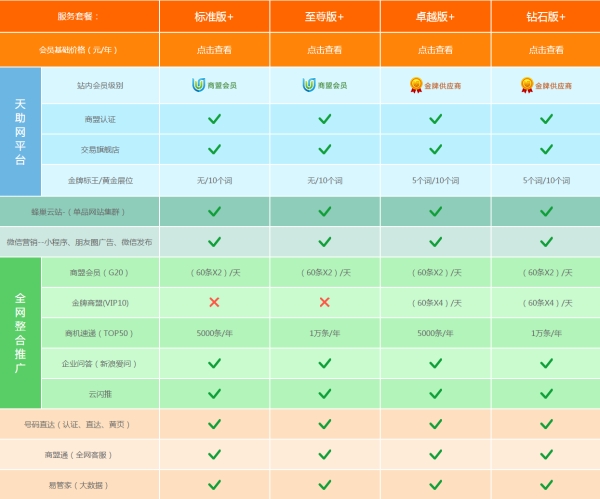This screenshot has height=499, width=600.
Task: Click 商盟会员 badge icon in 至尊版+ column
Action: click(309, 85)
